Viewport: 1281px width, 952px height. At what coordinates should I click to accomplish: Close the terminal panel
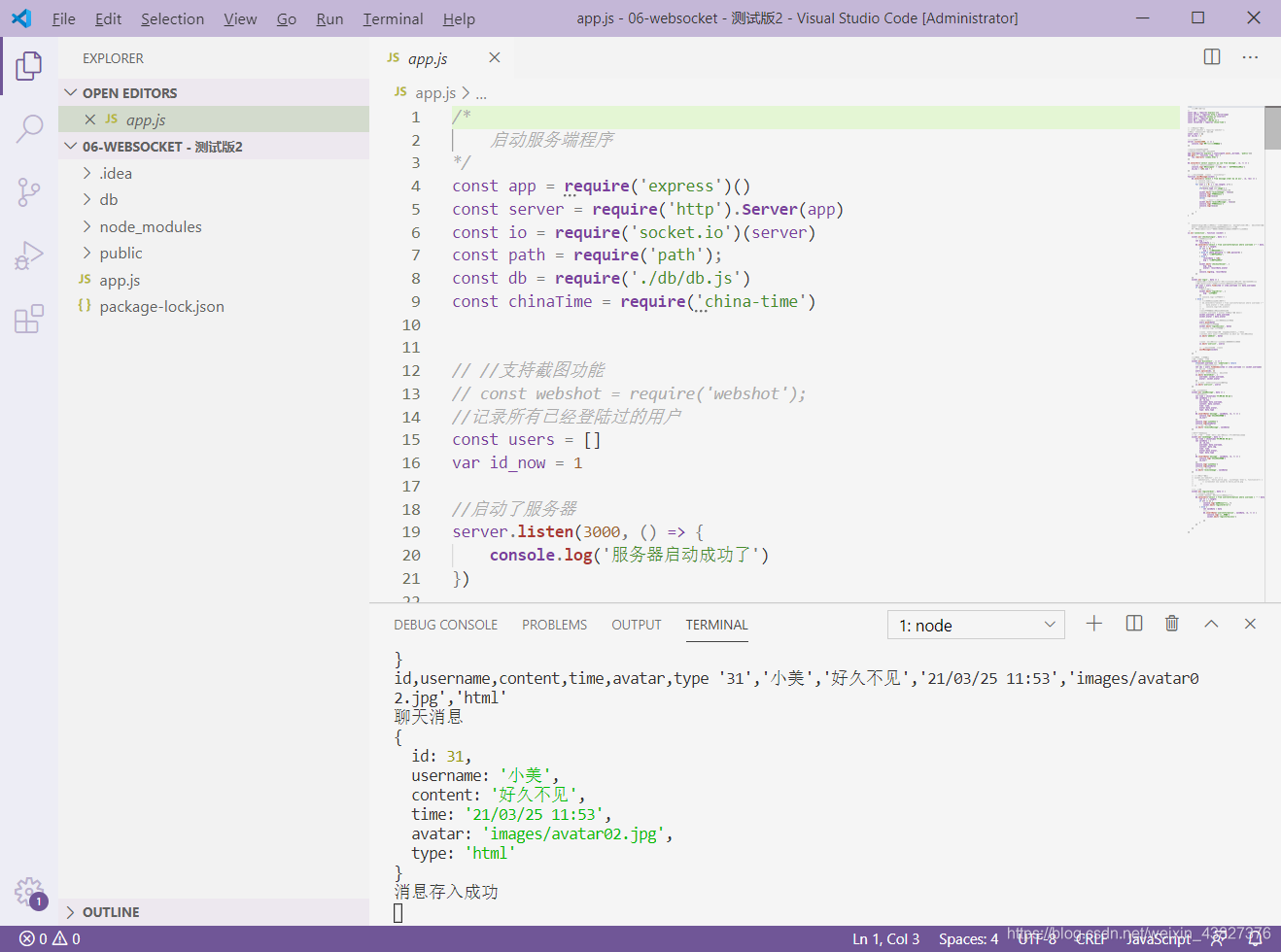(x=1250, y=624)
